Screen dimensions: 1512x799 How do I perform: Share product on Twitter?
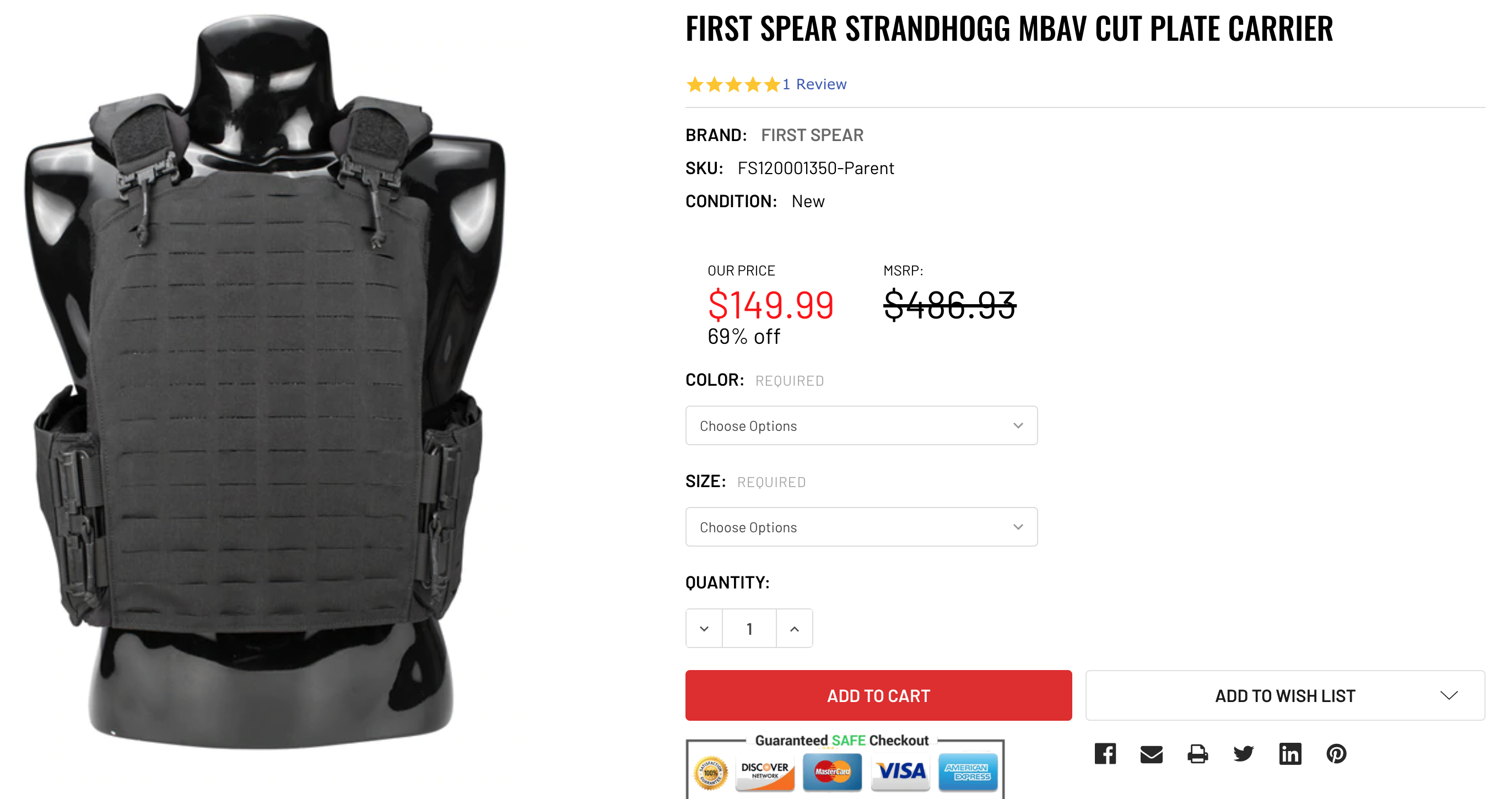click(x=1243, y=753)
